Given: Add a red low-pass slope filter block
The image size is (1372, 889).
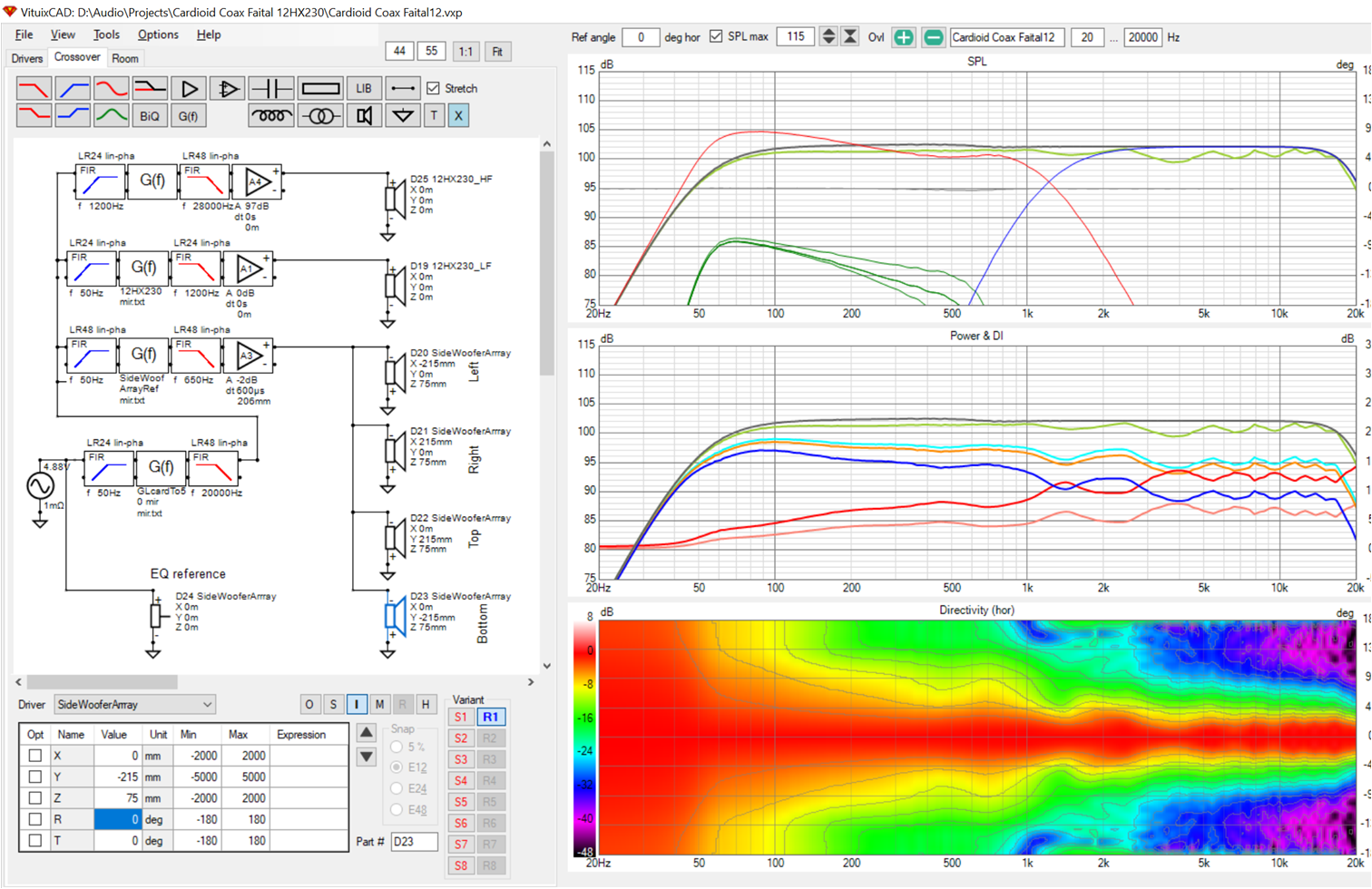Looking at the screenshot, I should (34, 89).
